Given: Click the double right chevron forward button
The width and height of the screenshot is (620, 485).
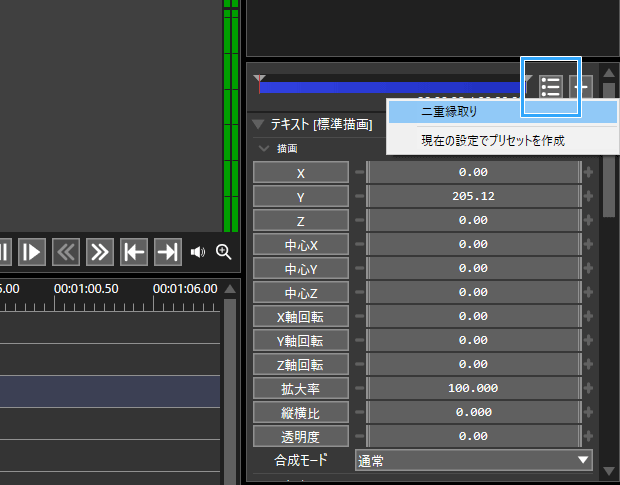Looking at the screenshot, I should click(x=100, y=252).
